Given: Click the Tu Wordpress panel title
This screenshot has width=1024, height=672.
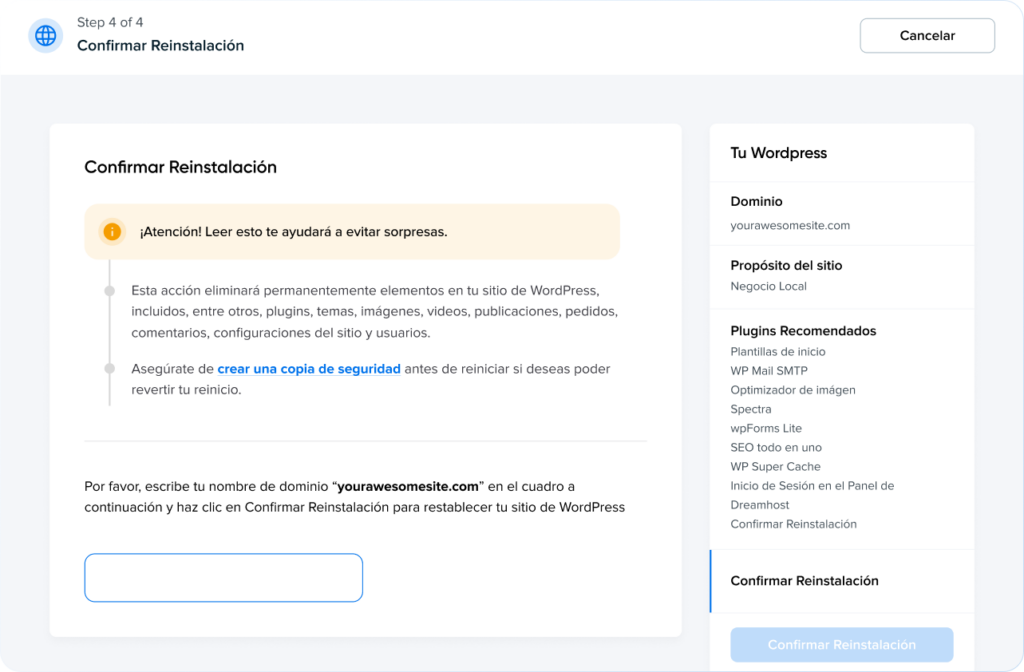Looking at the screenshot, I should pyautogui.click(x=778, y=153).
